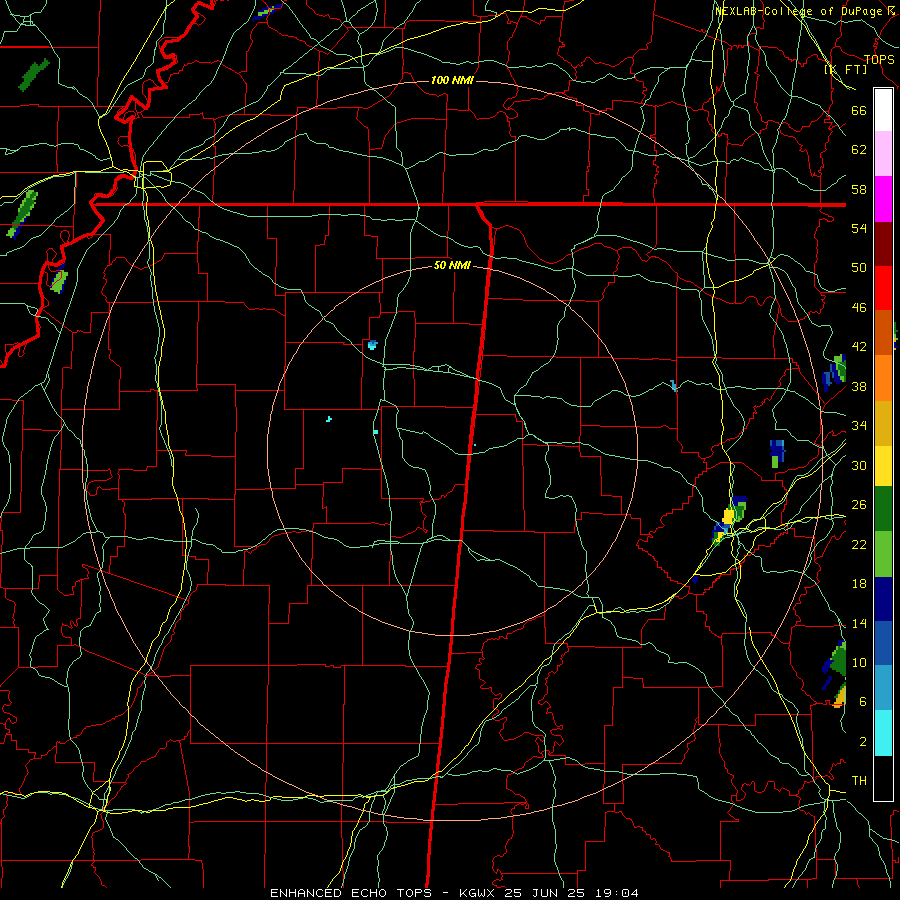The image size is (900, 900).
Task: Pick the light blue legend swatch
Action: pos(883,687)
